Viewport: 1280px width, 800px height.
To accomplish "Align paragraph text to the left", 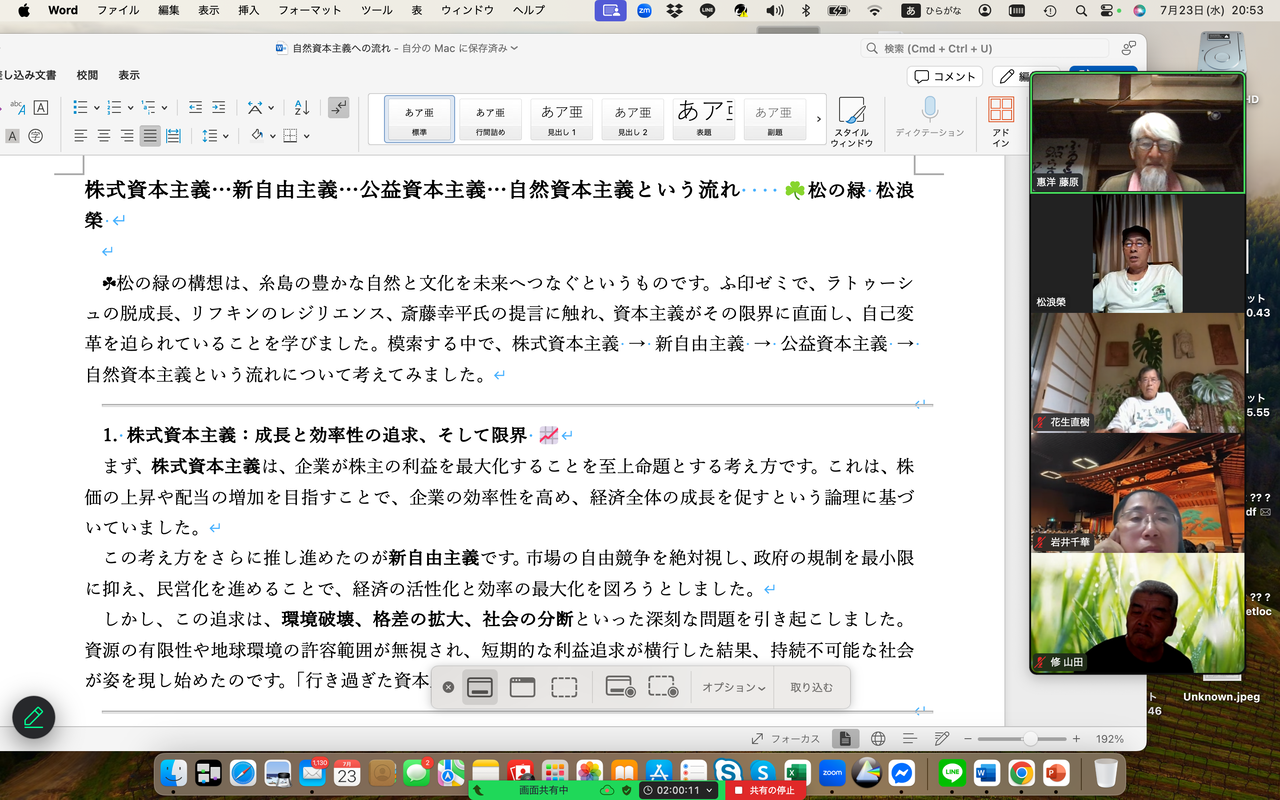I will pos(80,136).
